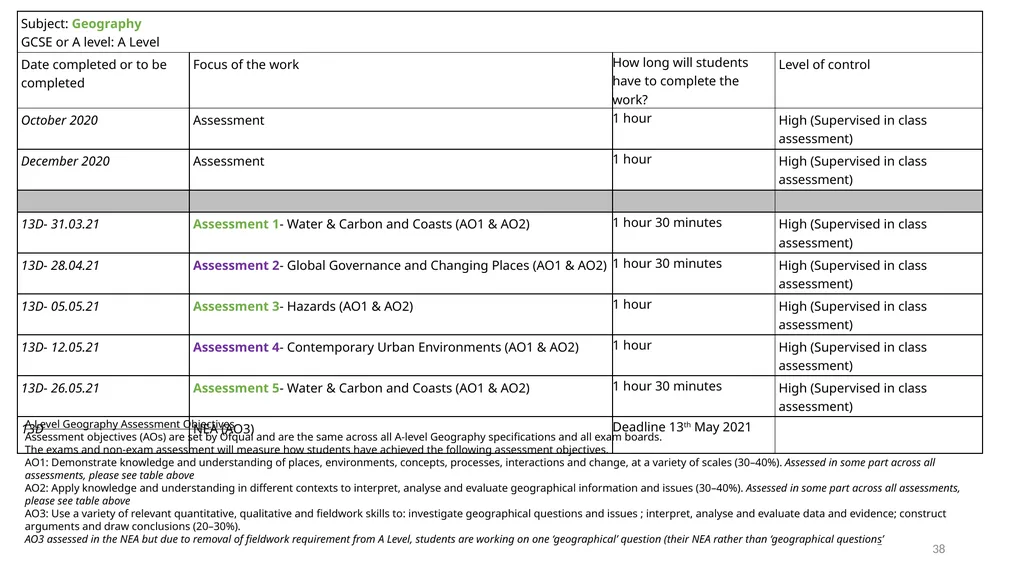Click 'Assessment' in the December 2020 row

pos(229,161)
